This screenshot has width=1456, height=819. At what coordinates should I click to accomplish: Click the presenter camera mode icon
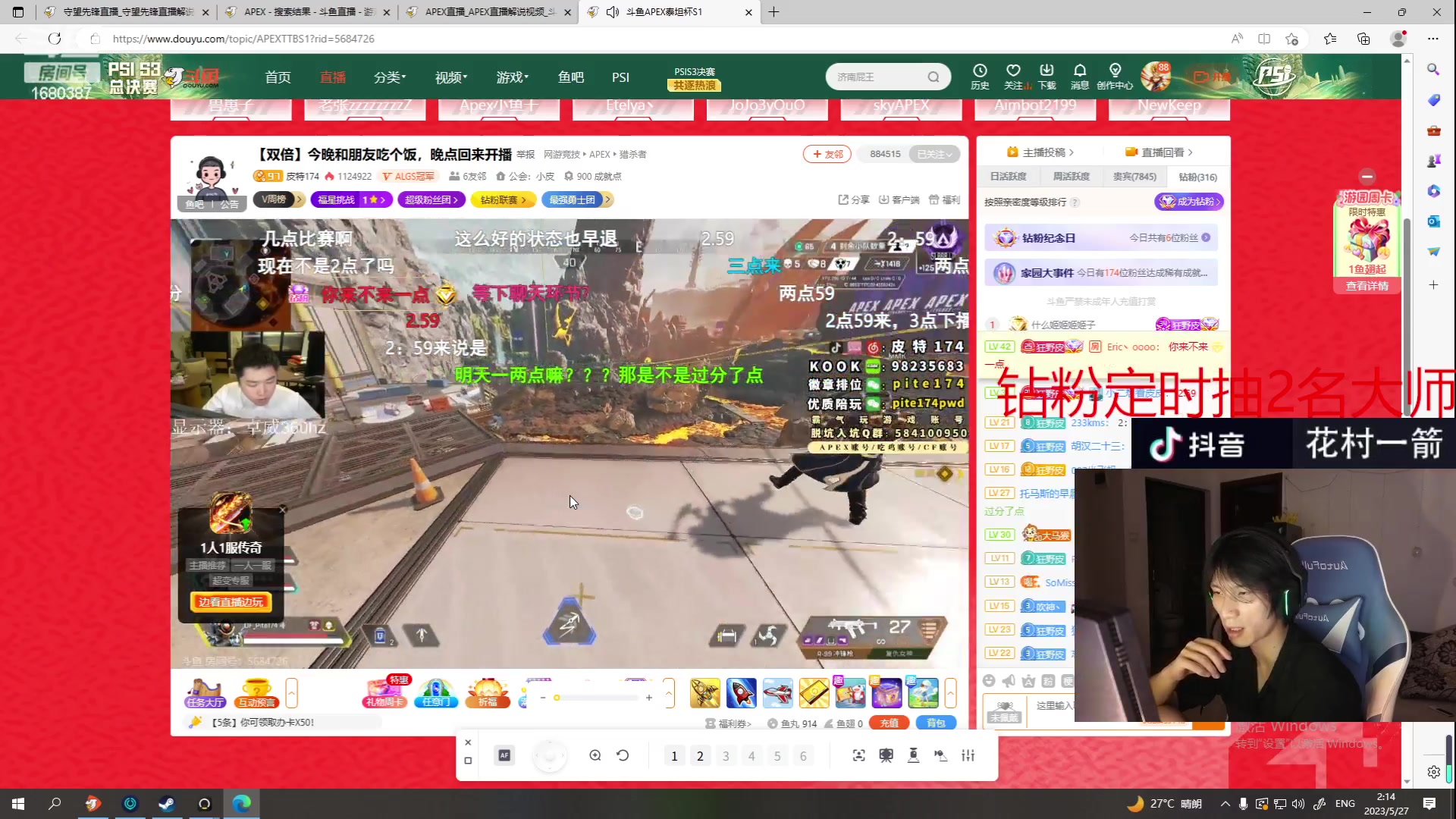[x=886, y=755]
